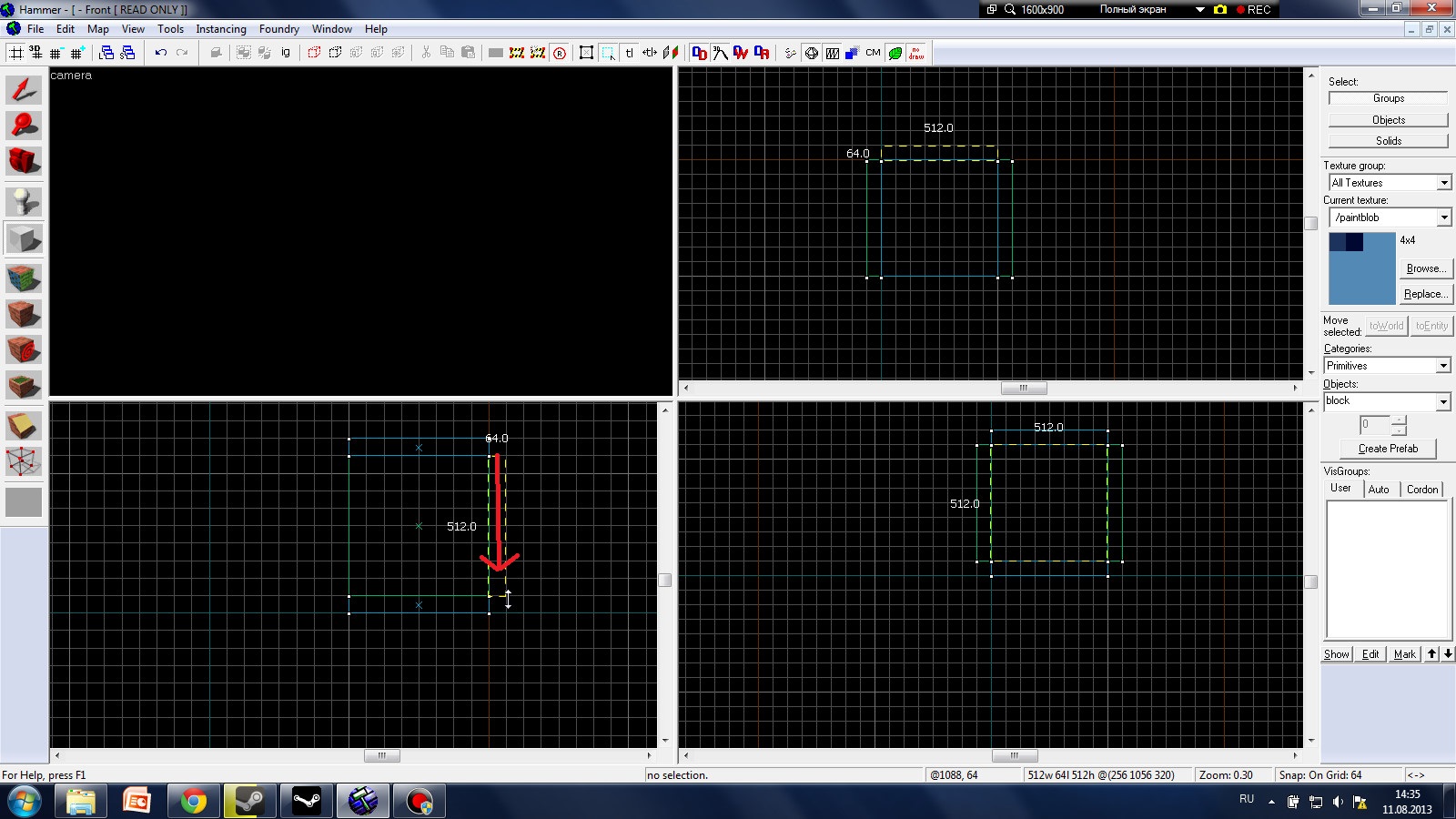This screenshot has width=1456, height=819.
Task: Expand the Texture group dropdown
Action: 1443,183
